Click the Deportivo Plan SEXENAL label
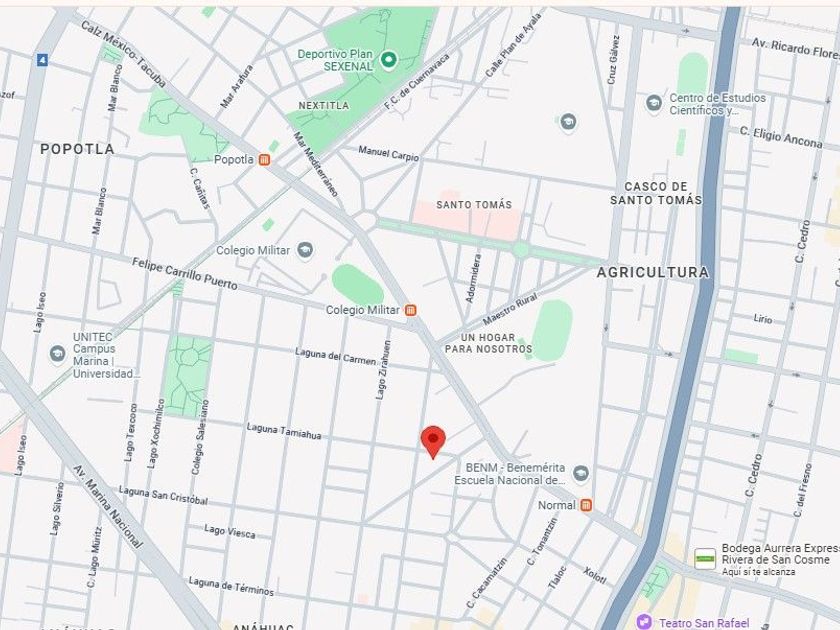This screenshot has width=840, height=630. click(x=335, y=61)
